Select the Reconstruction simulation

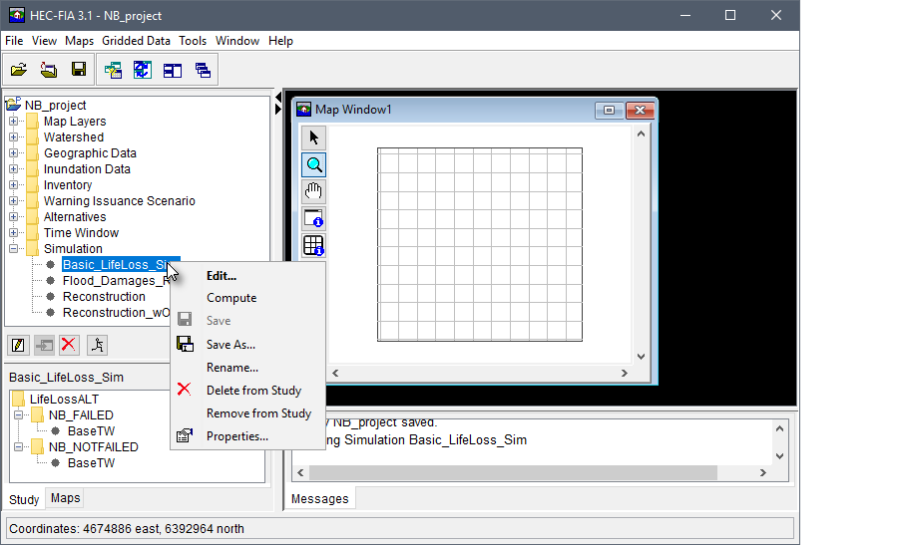104,297
